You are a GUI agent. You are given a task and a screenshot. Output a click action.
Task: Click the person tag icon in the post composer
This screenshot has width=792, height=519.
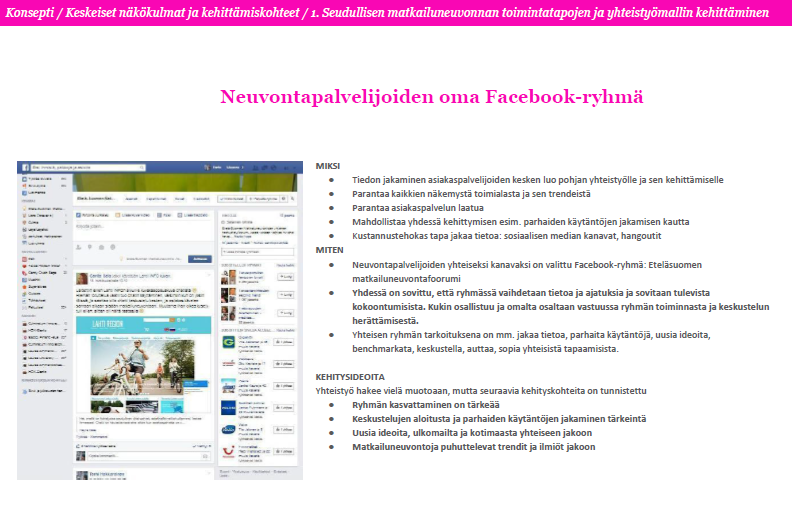pos(79,247)
